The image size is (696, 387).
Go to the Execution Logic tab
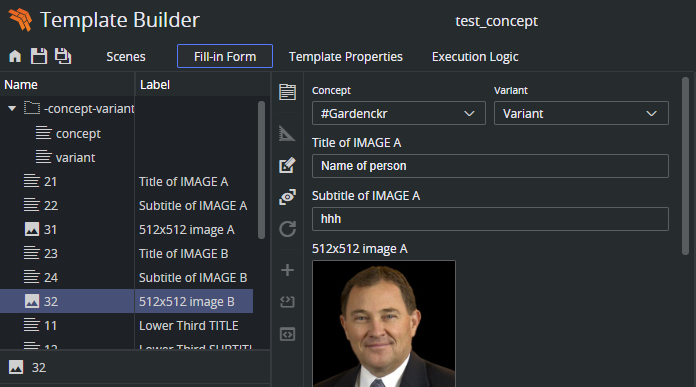coord(475,56)
